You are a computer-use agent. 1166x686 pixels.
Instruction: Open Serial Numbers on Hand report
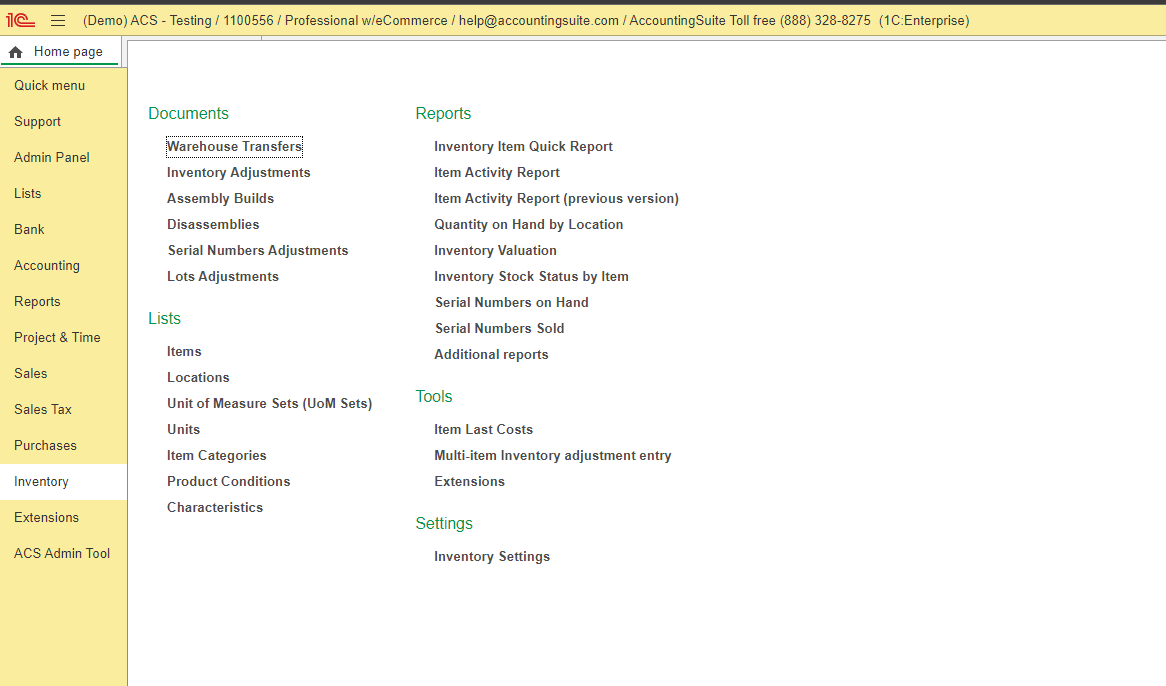click(512, 302)
